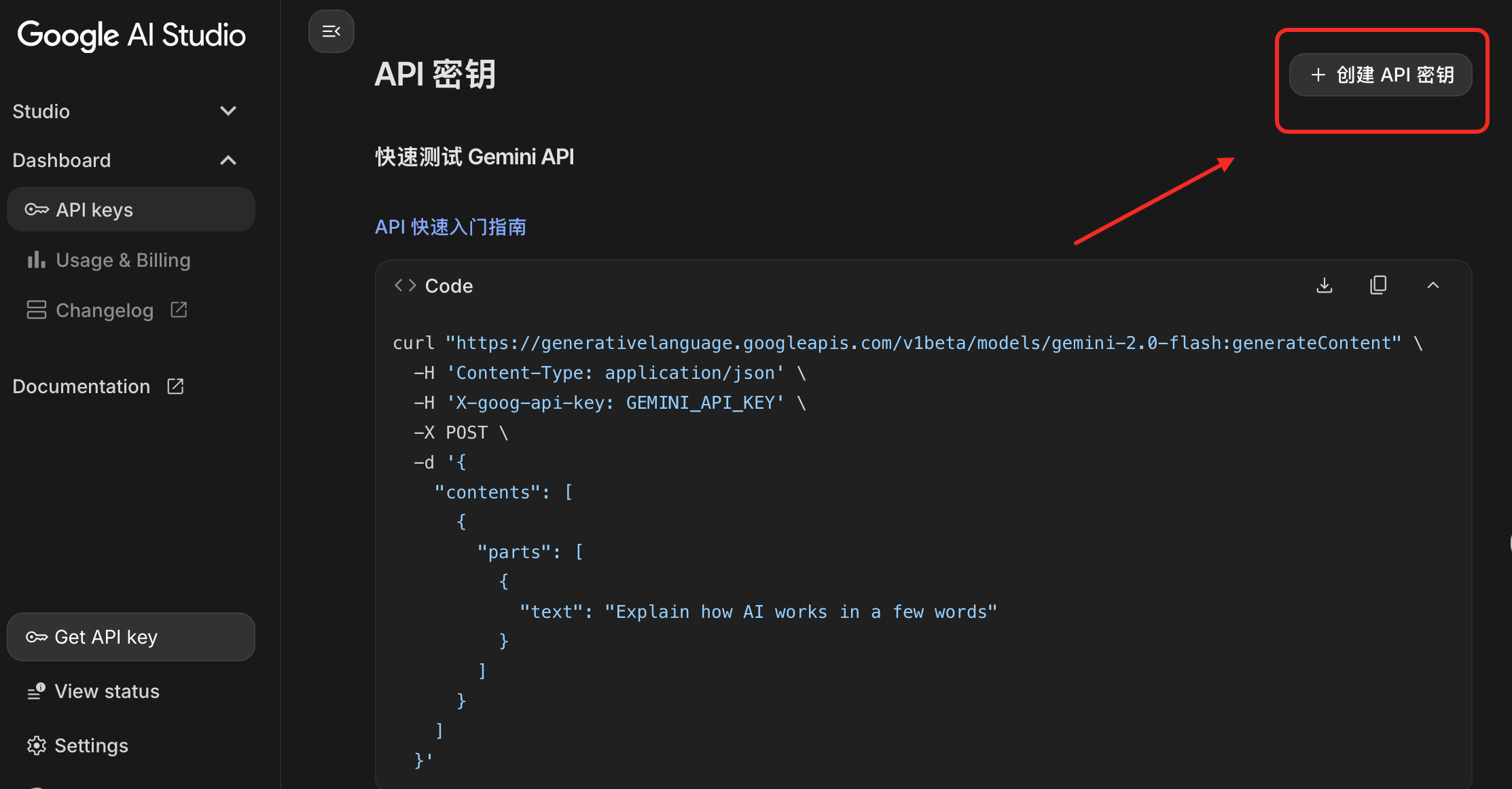Click the code brackets icon beside Code
The height and width of the screenshot is (789, 1512).
point(405,285)
